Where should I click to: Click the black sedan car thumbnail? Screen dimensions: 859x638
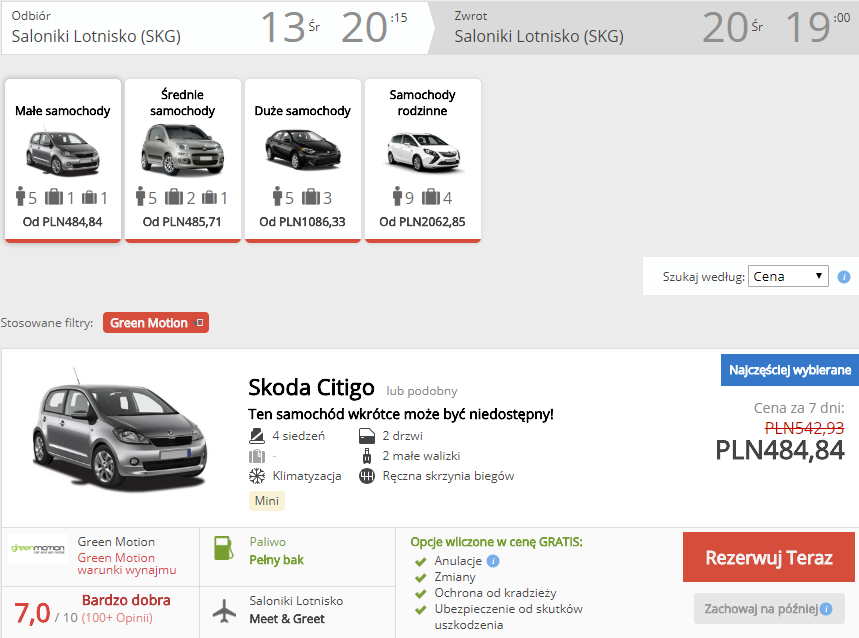click(x=302, y=149)
